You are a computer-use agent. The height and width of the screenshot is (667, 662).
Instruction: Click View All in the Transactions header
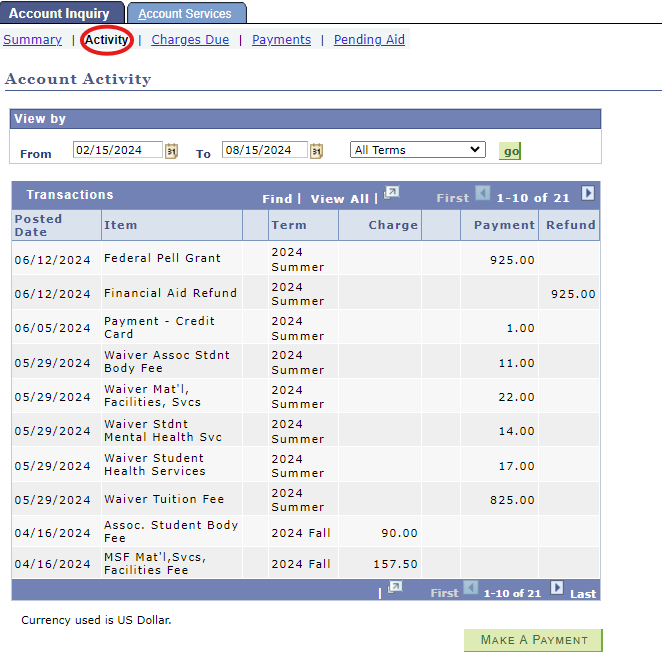coord(340,199)
